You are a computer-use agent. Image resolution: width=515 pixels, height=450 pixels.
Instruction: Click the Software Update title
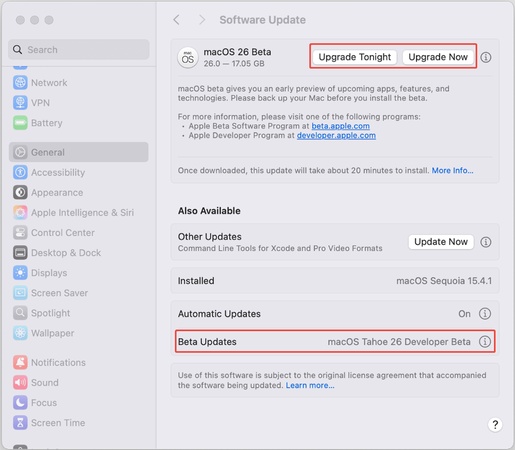[x=262, y=20]
